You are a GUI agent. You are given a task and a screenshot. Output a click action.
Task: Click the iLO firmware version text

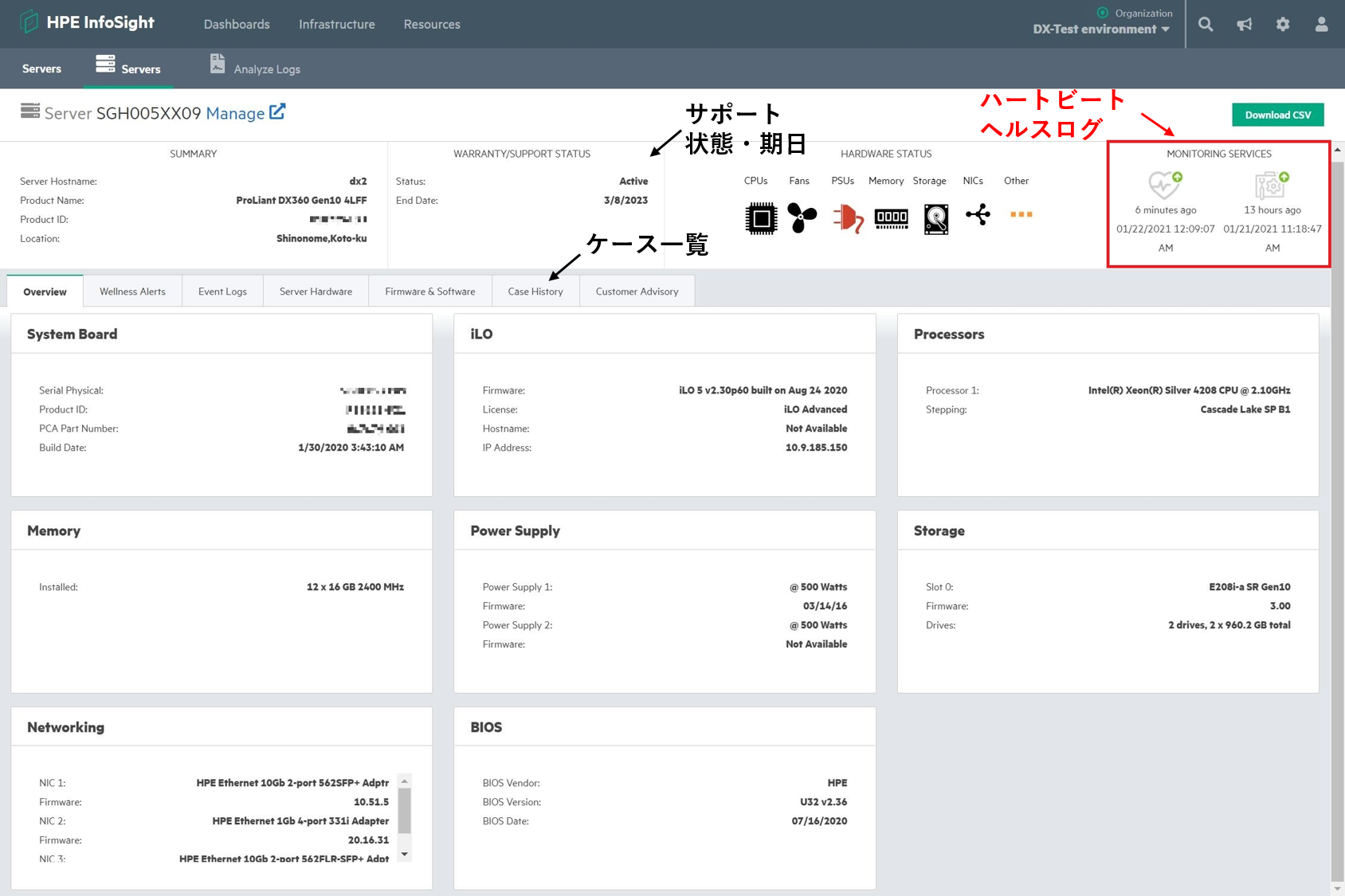click(x=763, y=390)
